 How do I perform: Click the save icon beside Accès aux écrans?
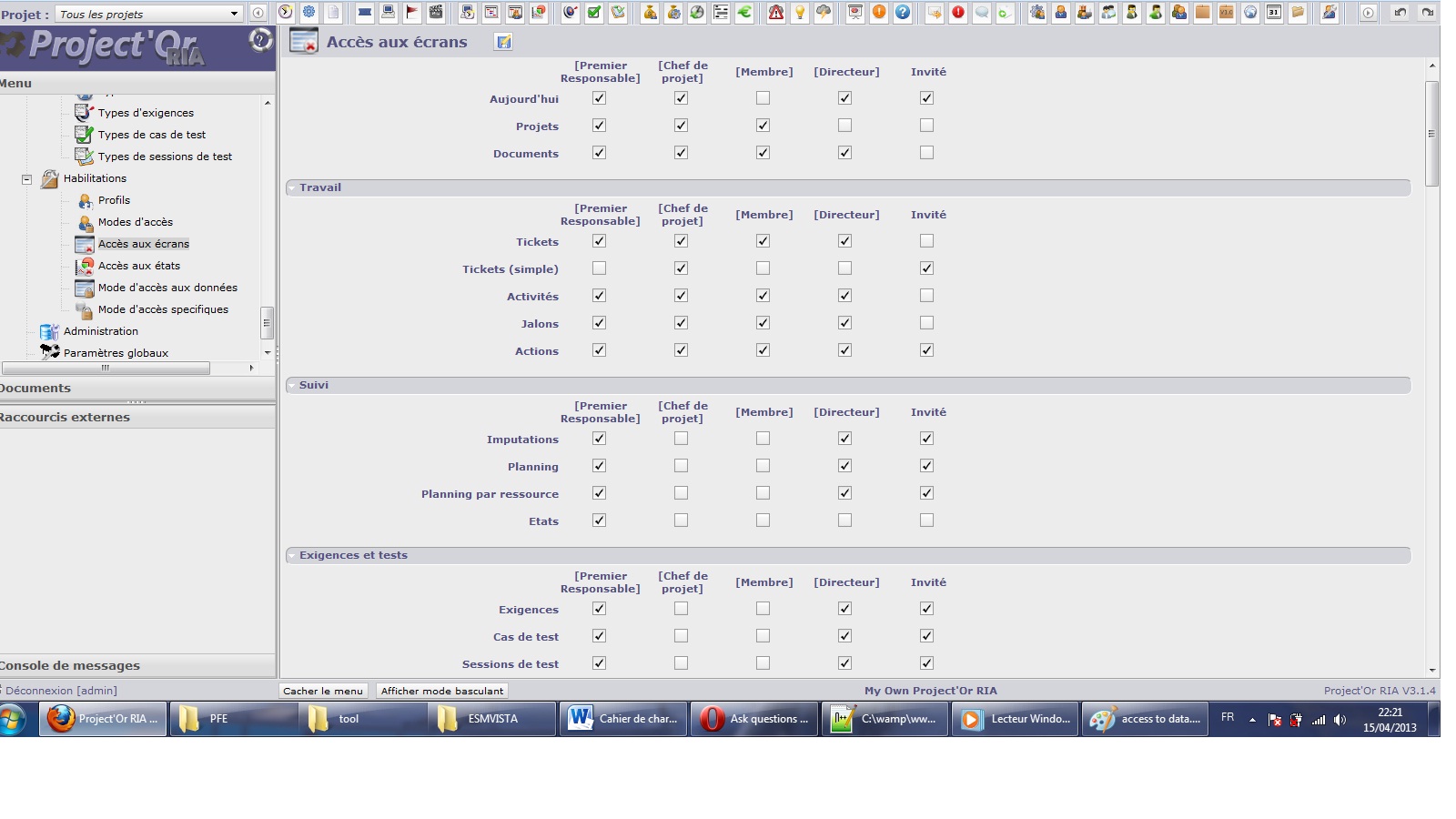click(x=503, y=42)
